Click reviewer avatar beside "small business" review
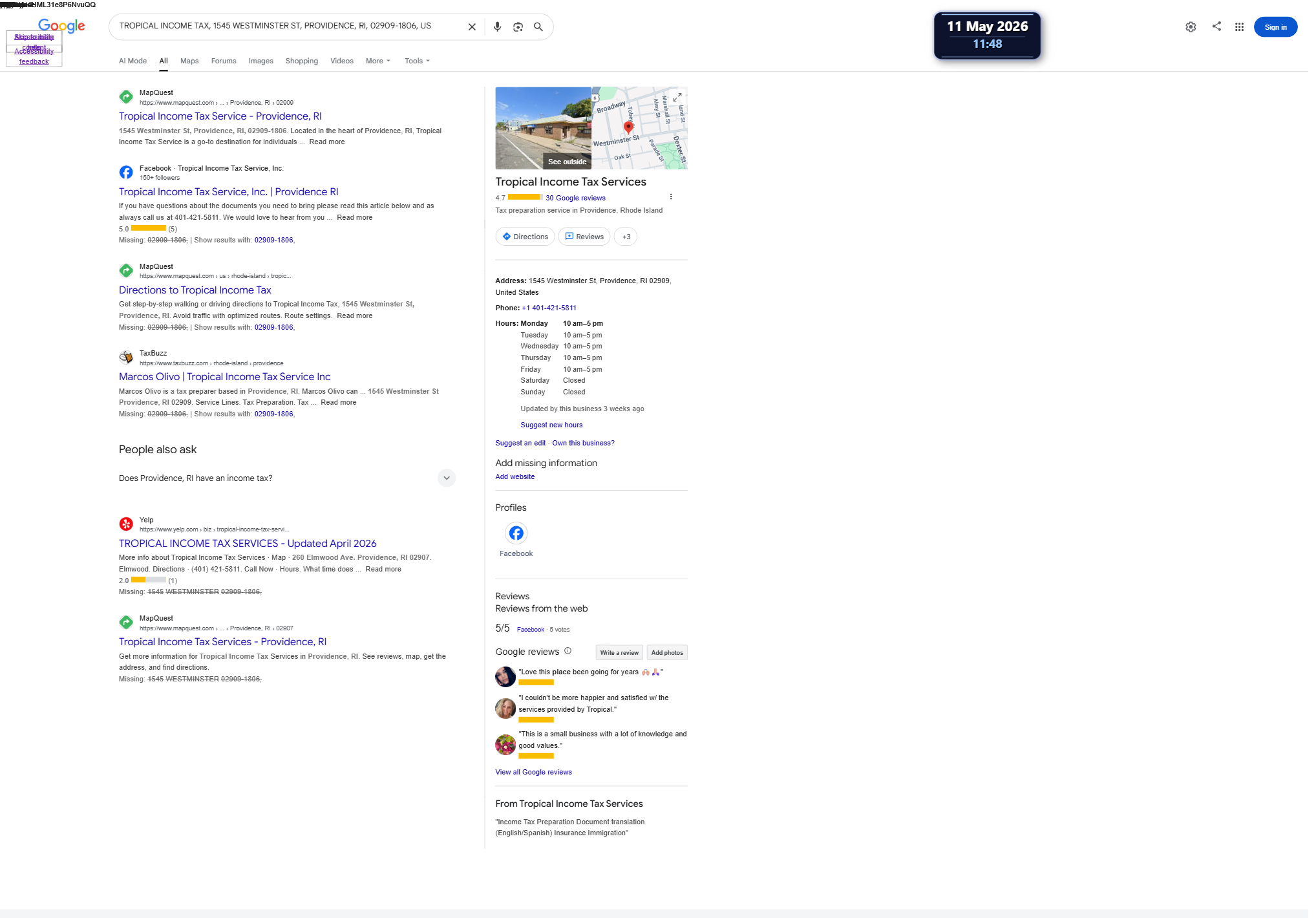The width and height of the screenshot is (1316, 918). [x=505, y=745]
